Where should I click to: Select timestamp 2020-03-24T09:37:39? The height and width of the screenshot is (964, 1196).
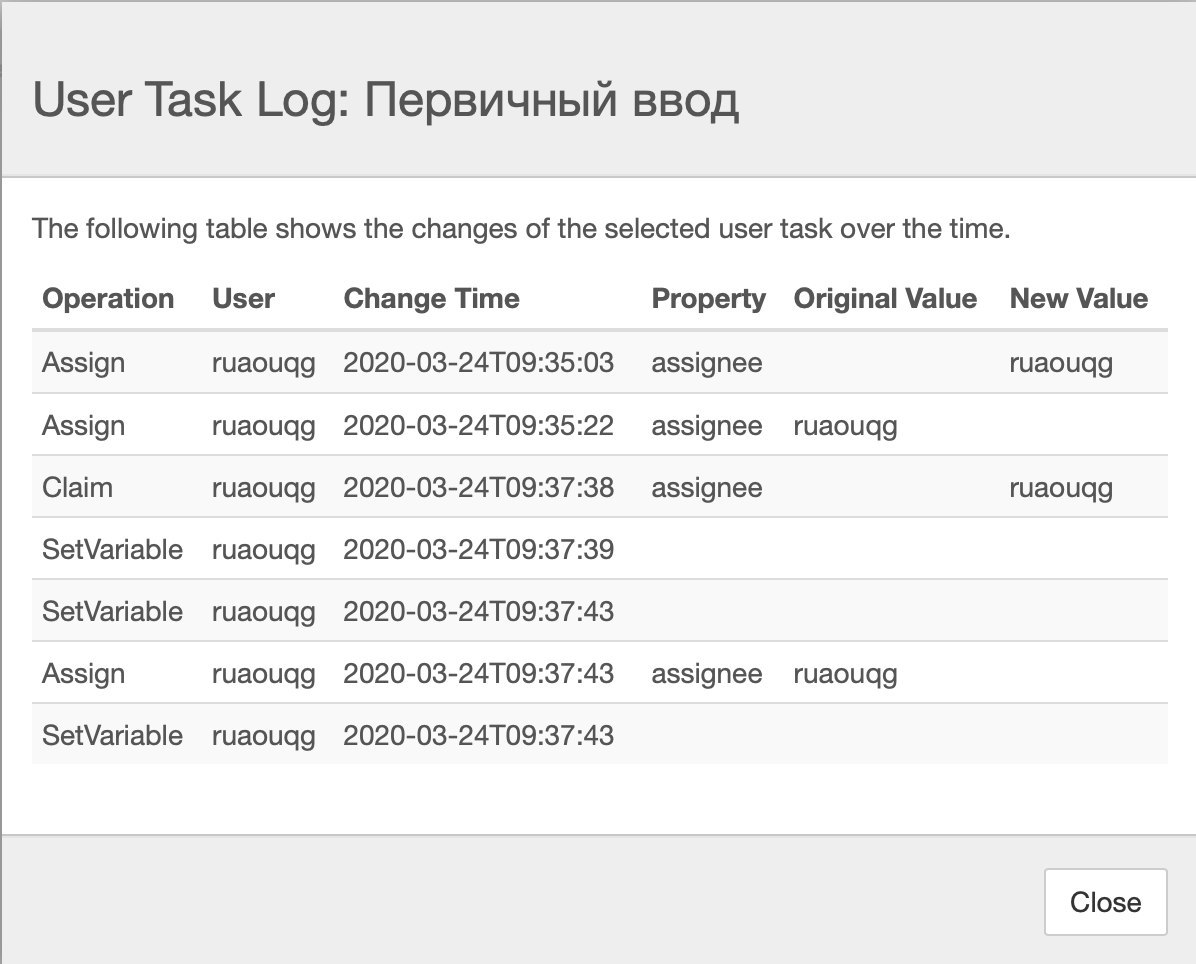(478, 549)
